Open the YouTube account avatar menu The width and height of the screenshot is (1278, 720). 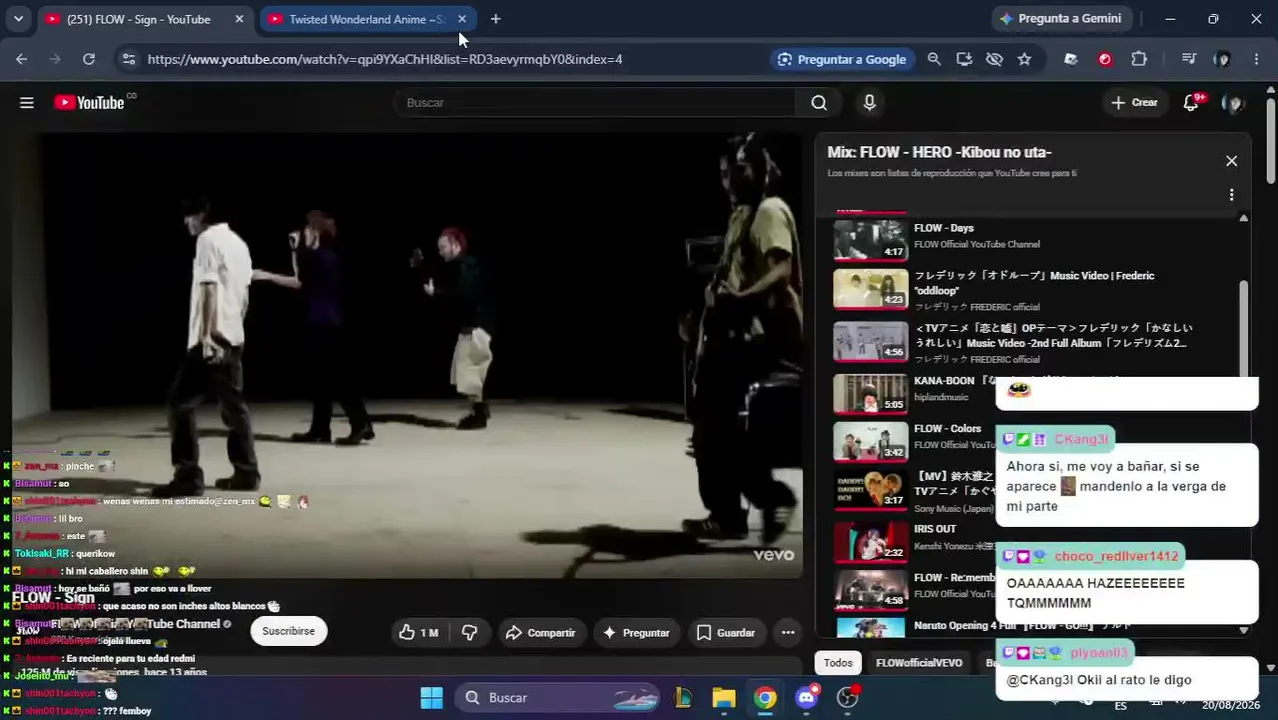(x=1233, y=102)
